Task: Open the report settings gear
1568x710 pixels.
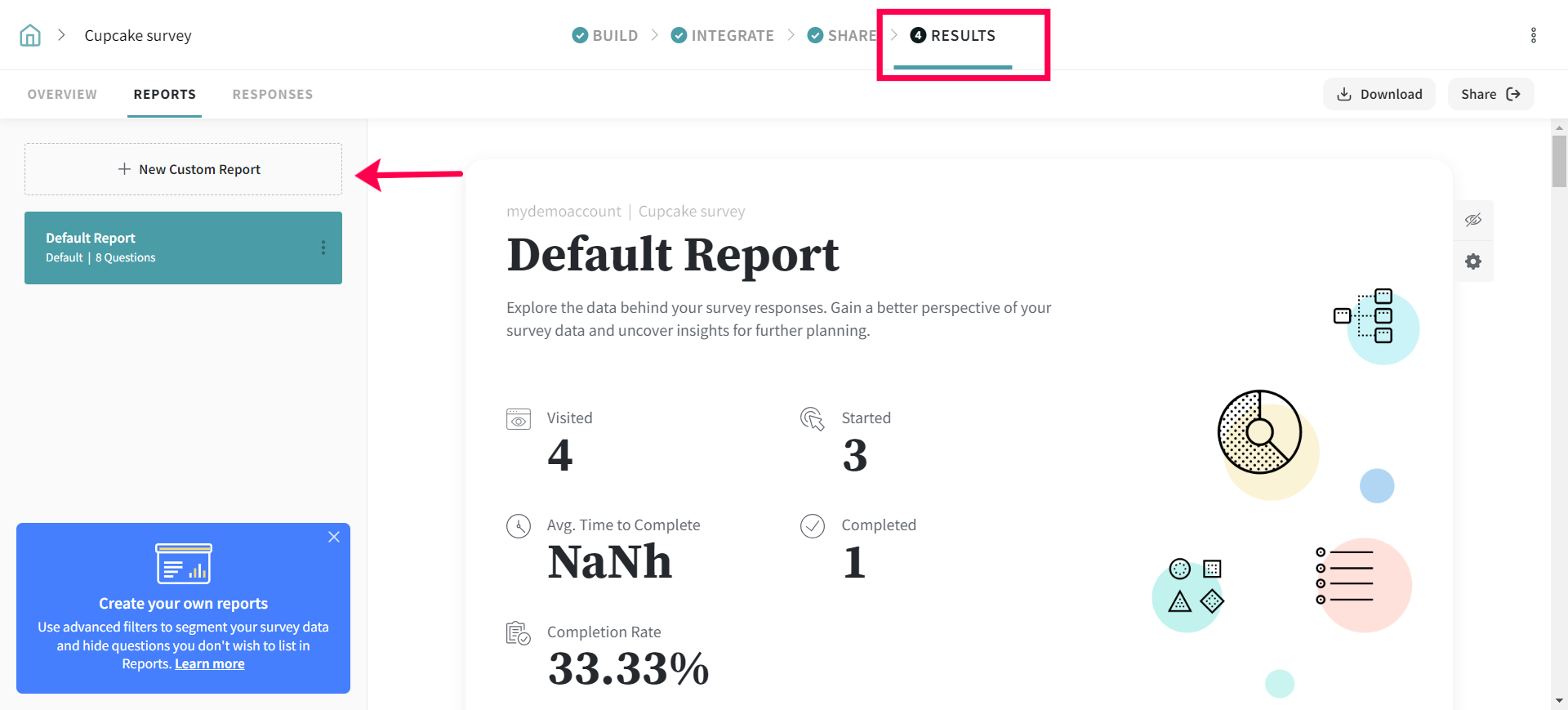Action: (1473, 261)
